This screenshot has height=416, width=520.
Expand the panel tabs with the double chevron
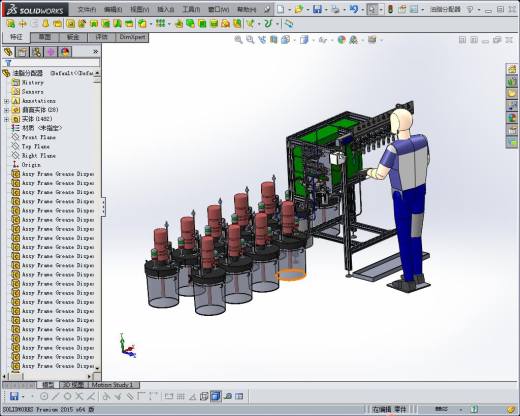tap(95, 52)
